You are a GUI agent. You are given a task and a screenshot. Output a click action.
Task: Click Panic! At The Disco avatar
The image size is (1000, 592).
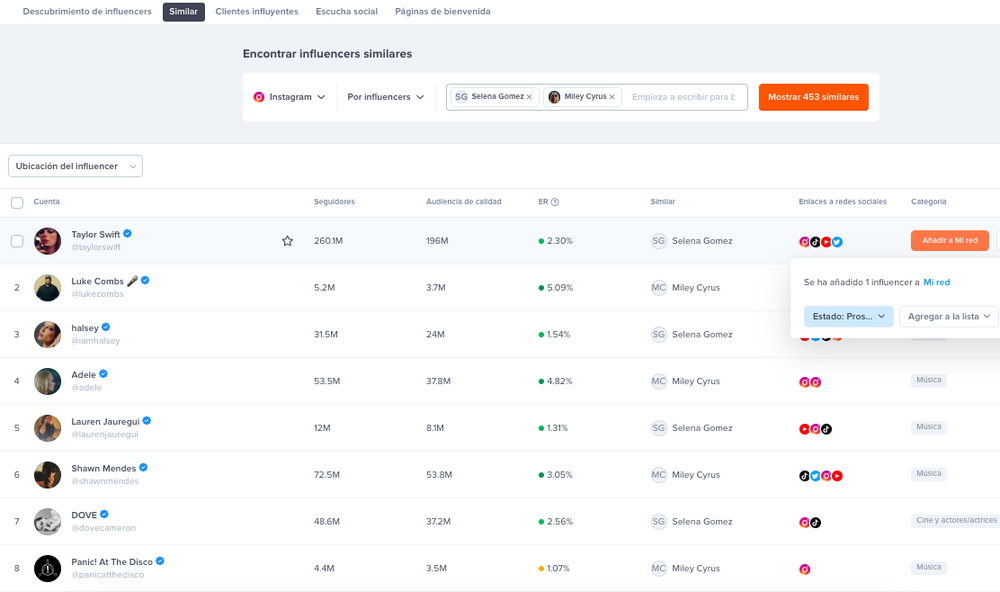point(47,568)
